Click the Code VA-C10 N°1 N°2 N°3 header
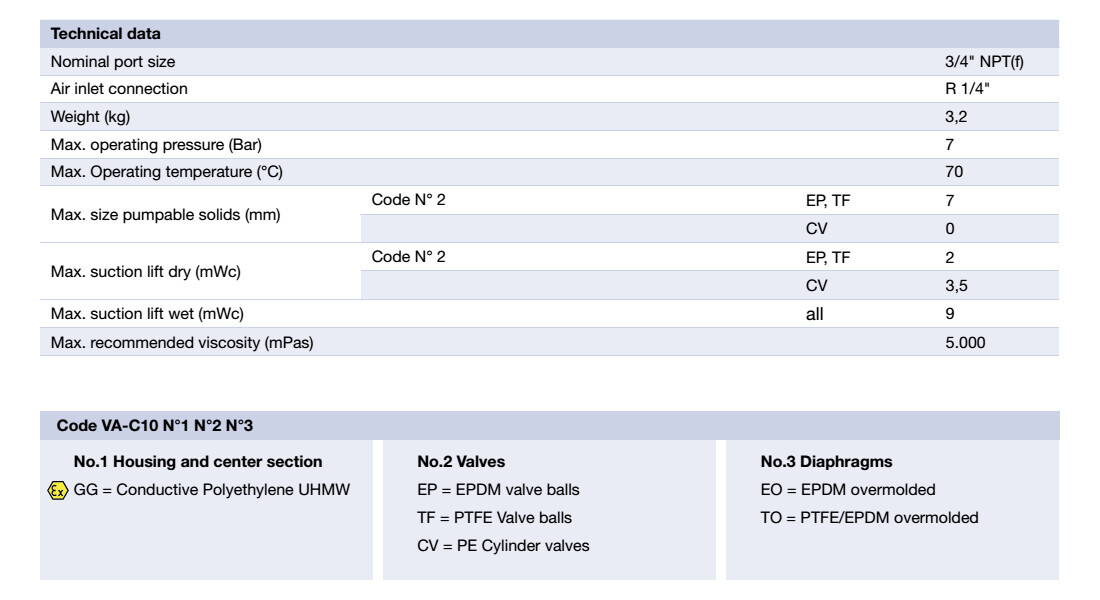The image size is (1100, 600). 155,426
